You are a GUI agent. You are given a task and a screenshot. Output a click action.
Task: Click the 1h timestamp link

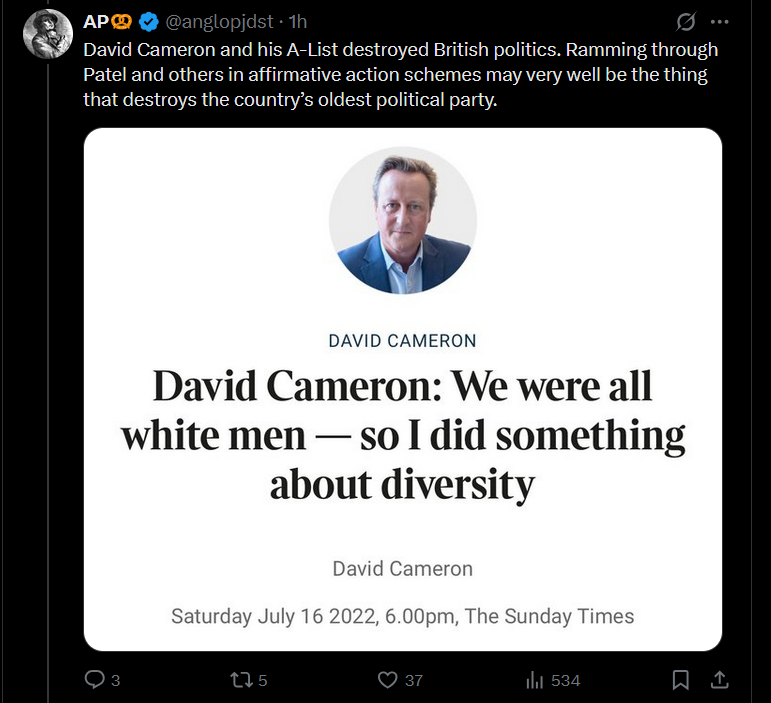(297, 20)
